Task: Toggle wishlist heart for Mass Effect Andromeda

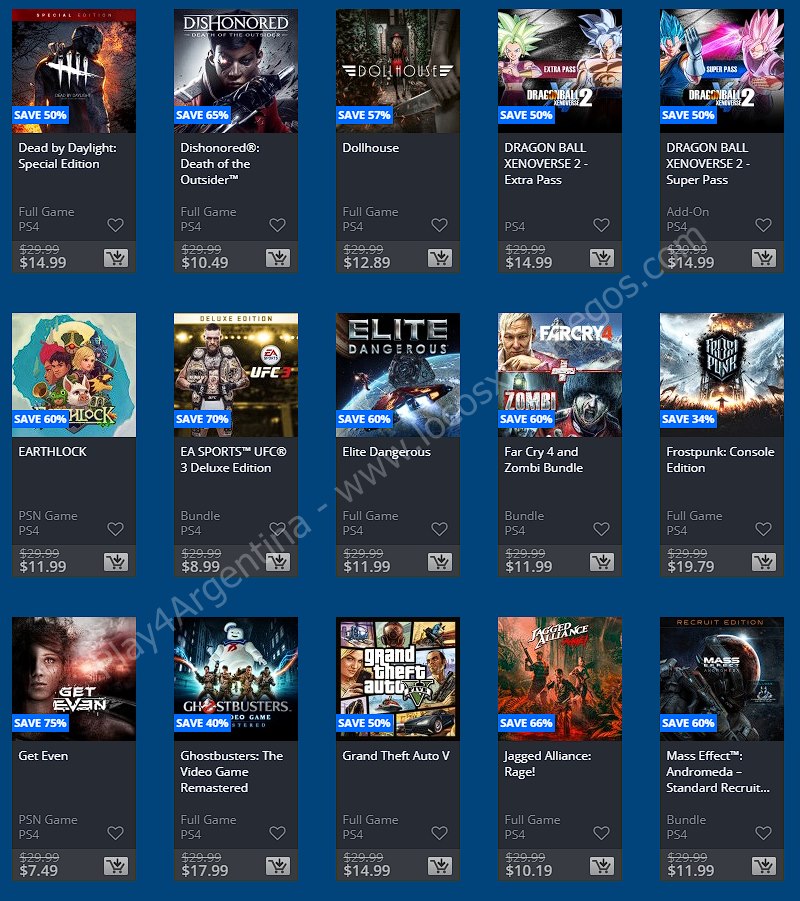Action: [763, 833]
